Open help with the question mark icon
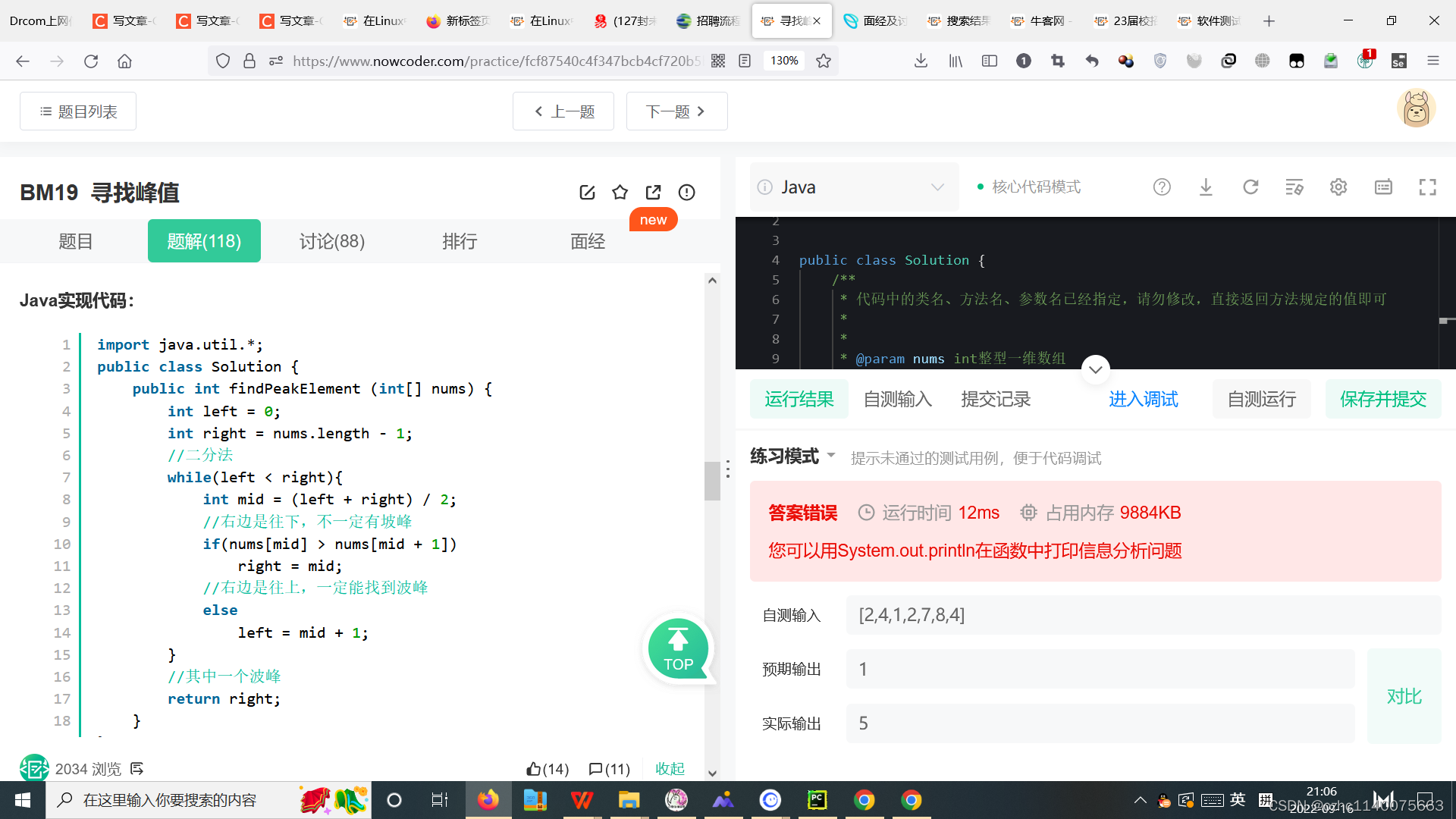The height and width of the screenshot is (819, 1456). (x=1162, y=187)
